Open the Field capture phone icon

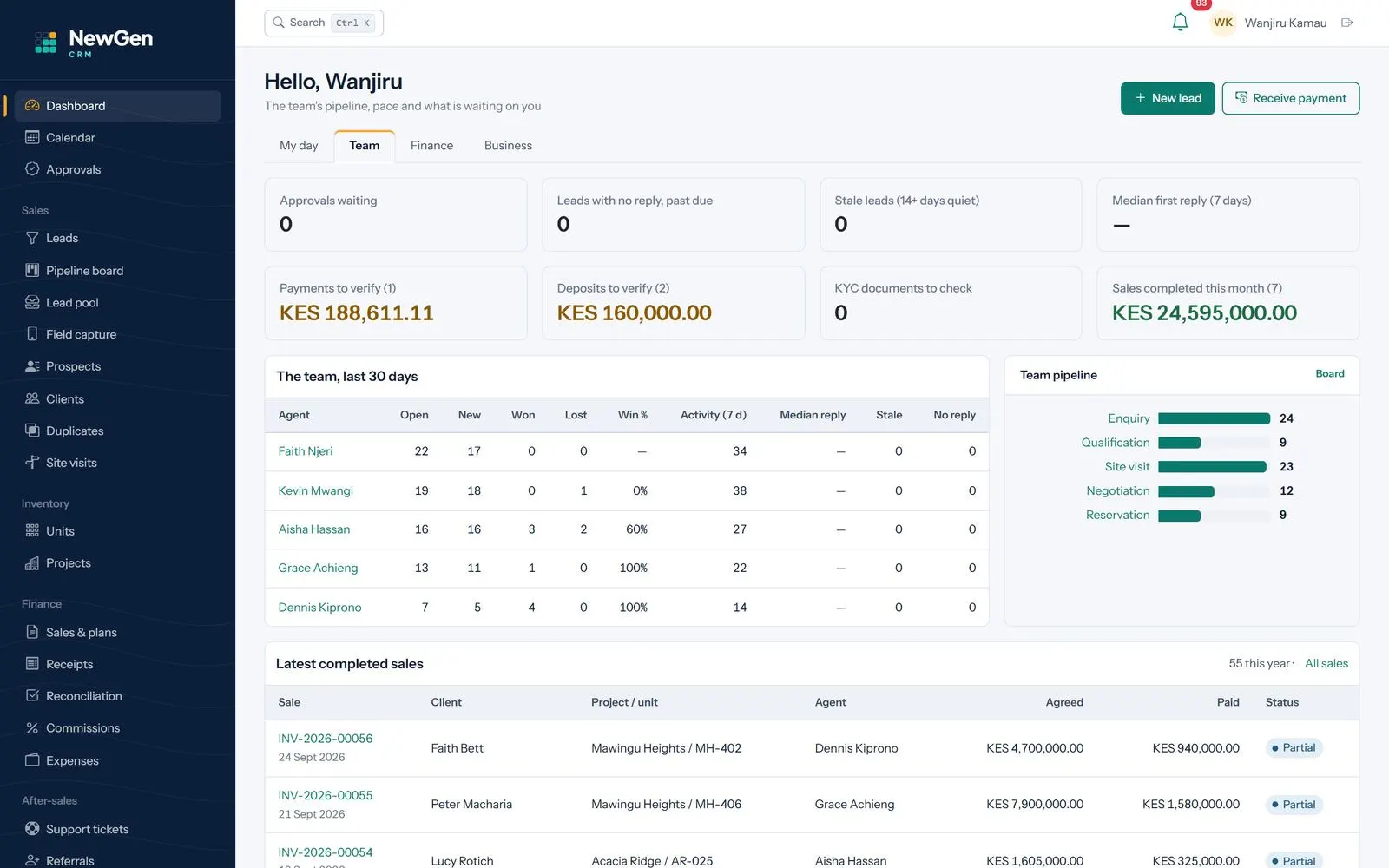32,334
